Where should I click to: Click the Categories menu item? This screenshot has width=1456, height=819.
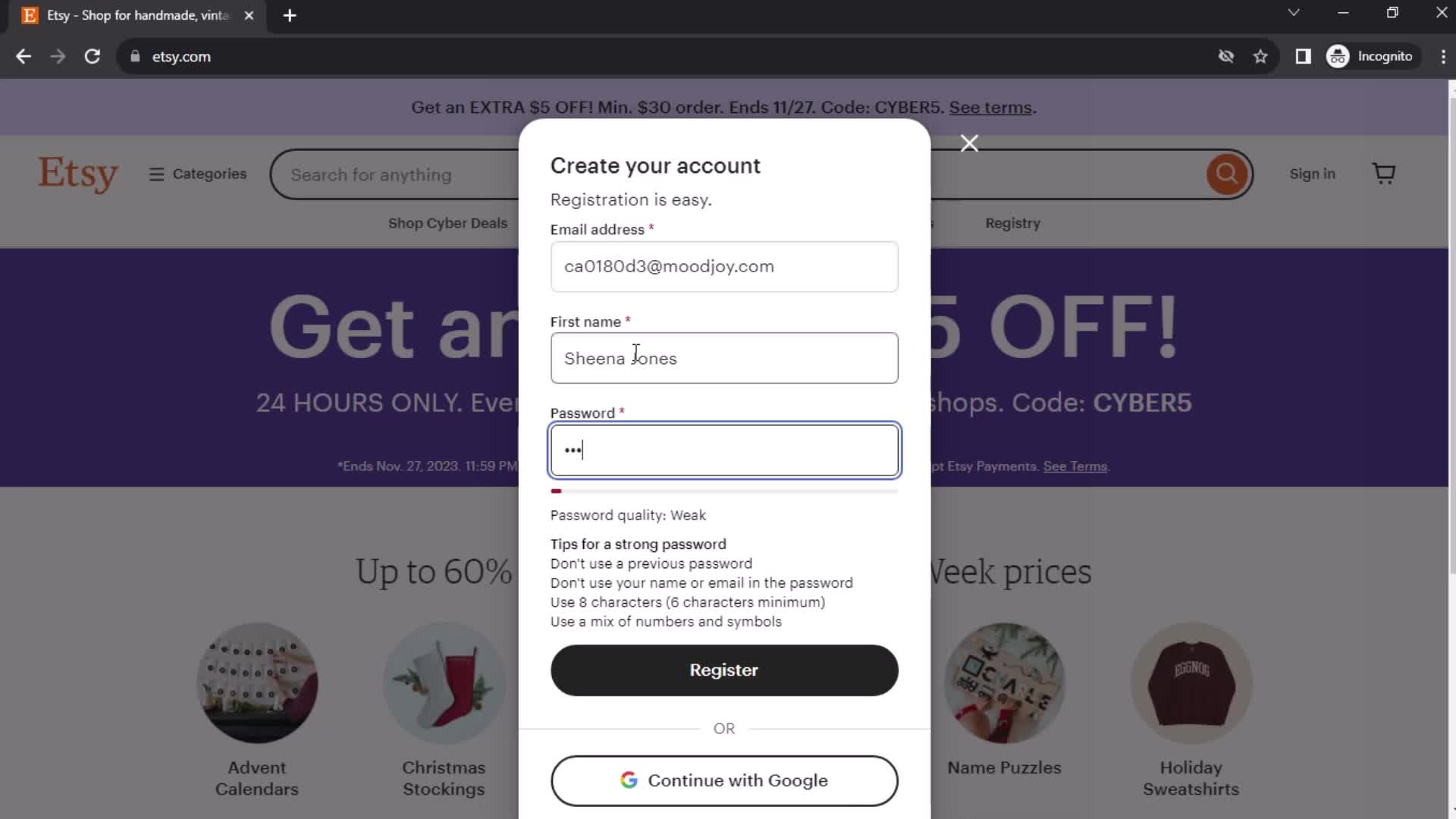[198, 174]
